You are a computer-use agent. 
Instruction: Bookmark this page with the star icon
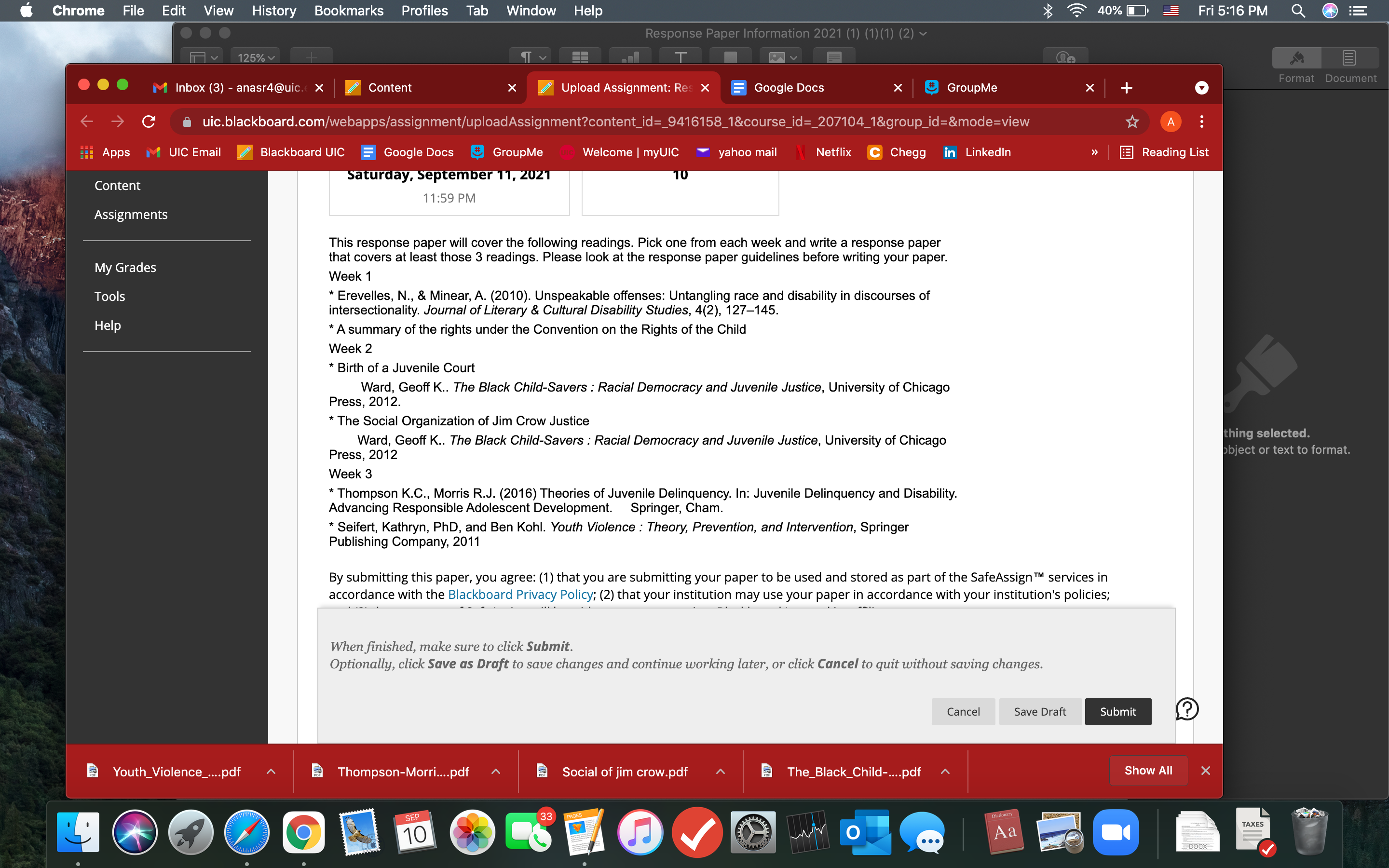pyautogui.click(x=1132, y=122)
